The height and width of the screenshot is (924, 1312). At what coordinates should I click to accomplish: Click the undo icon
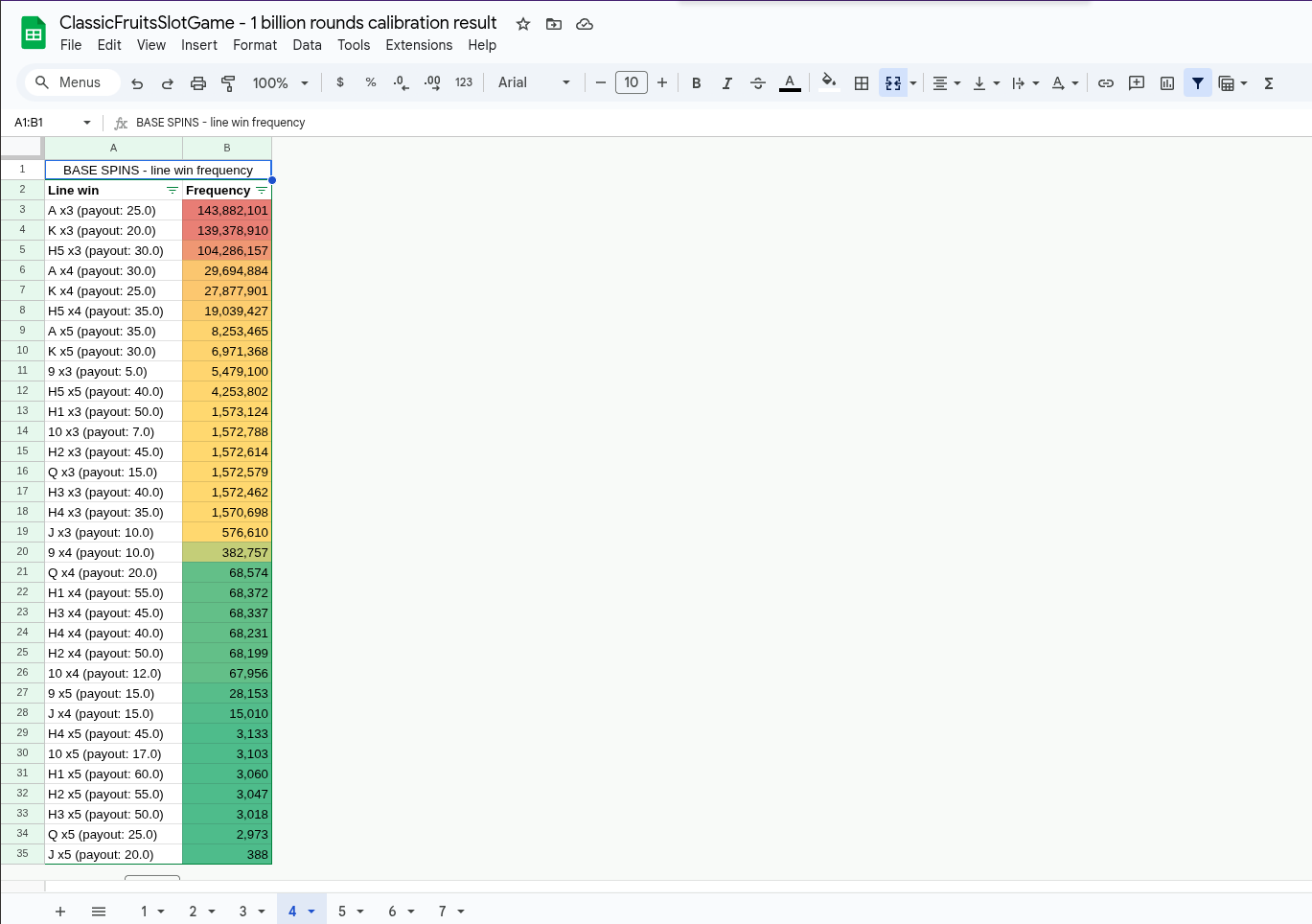point(137,83)
